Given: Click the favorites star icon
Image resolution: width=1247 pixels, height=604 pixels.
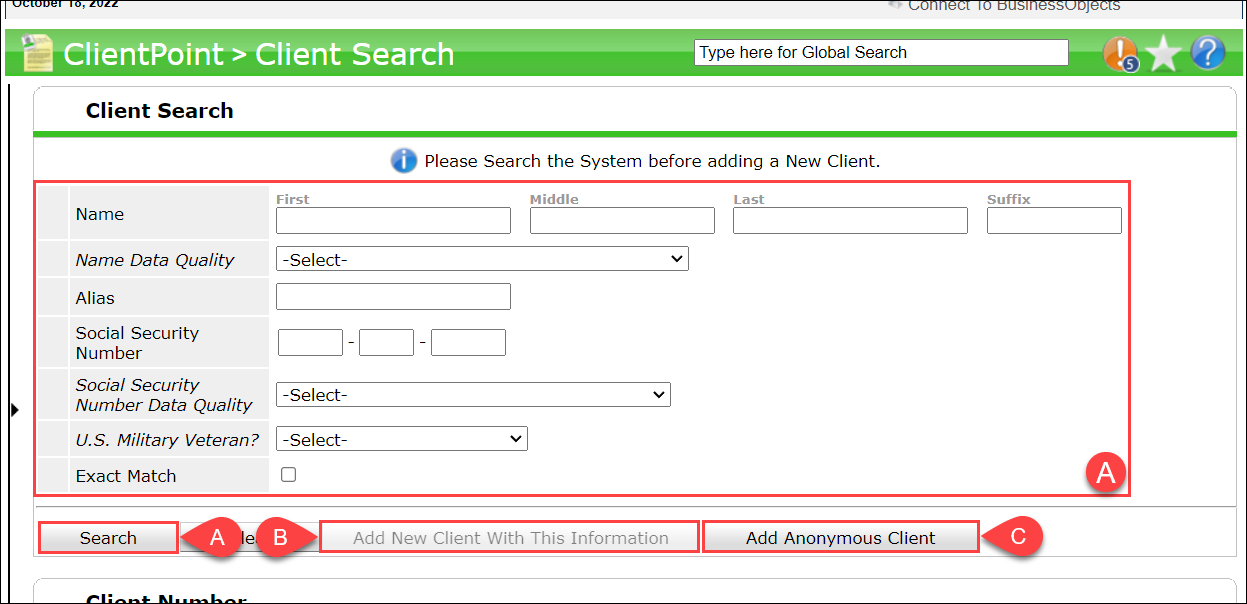Looking at the screenshot, I should point(1165,53).
